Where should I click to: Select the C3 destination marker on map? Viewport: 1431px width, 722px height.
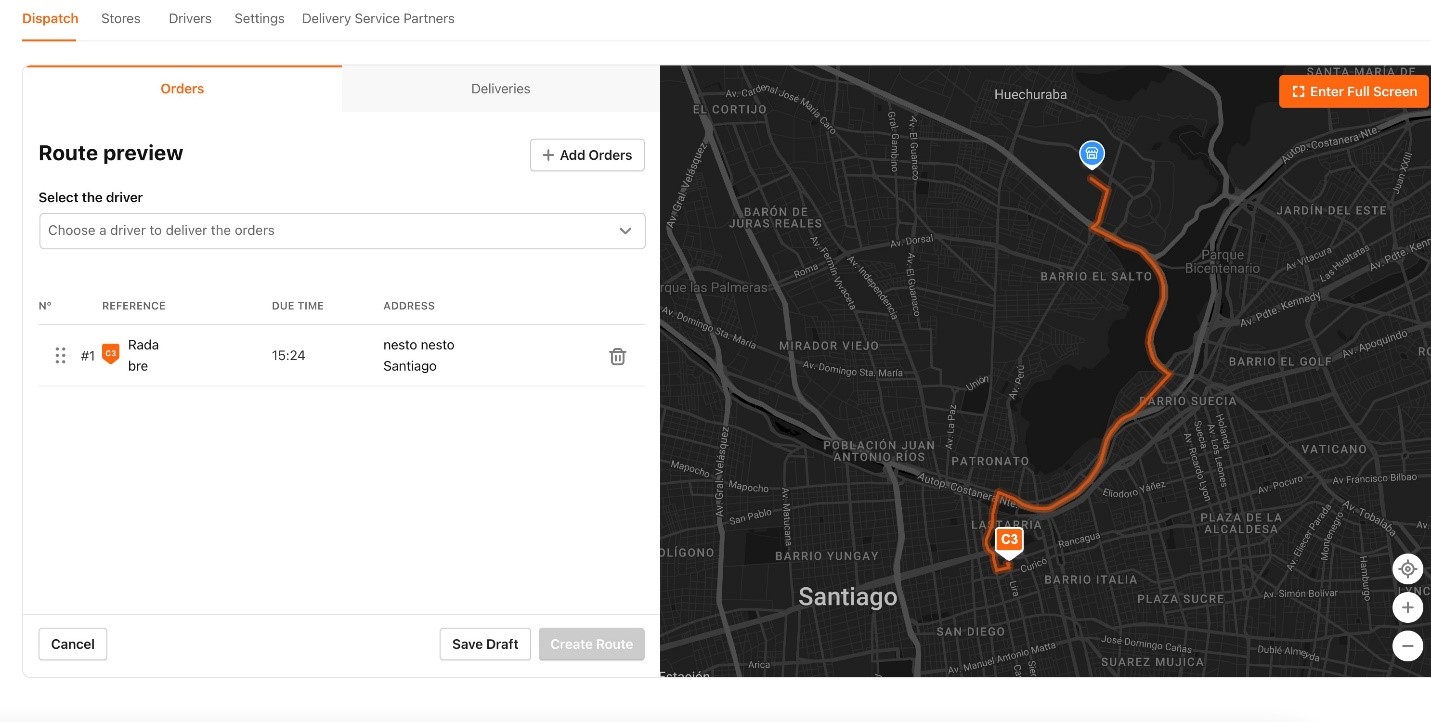[1009, 541]
